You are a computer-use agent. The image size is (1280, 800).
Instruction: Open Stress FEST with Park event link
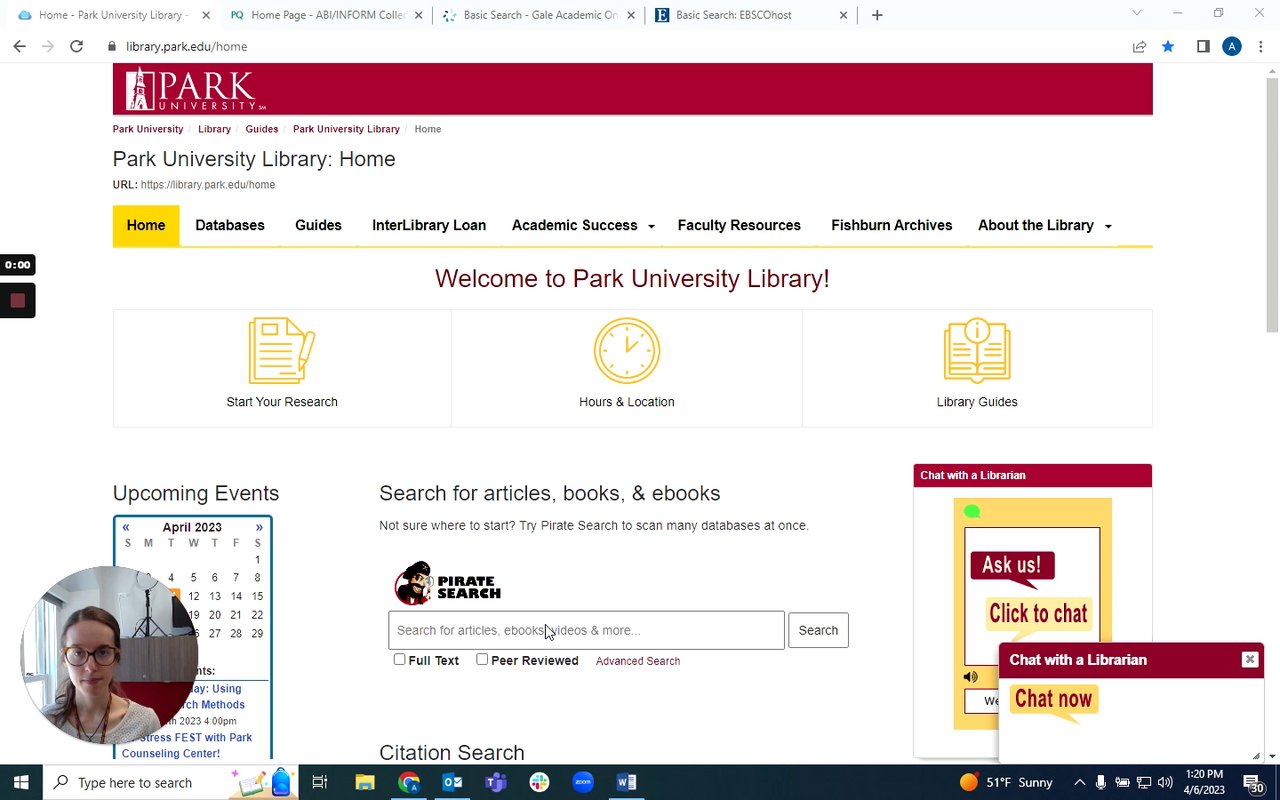[x=187, y=745]
